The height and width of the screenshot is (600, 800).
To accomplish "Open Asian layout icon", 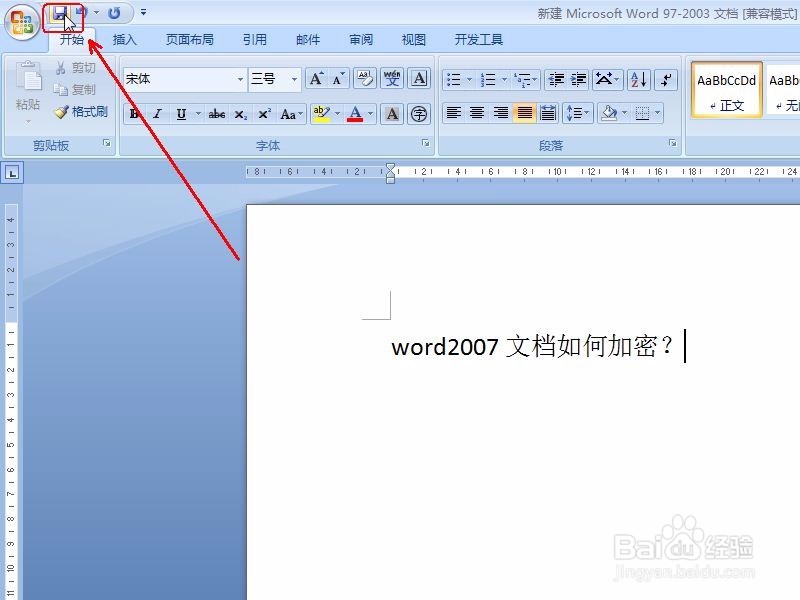I will [607, 80].
